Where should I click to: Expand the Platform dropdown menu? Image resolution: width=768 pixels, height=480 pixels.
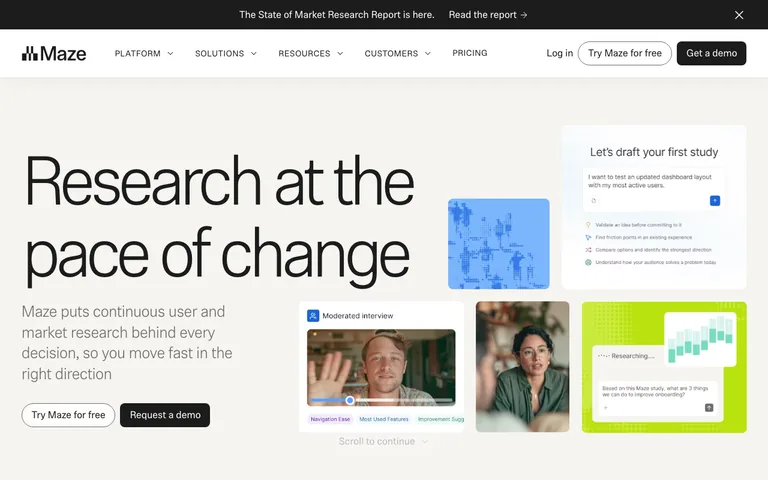coord(144,53)
